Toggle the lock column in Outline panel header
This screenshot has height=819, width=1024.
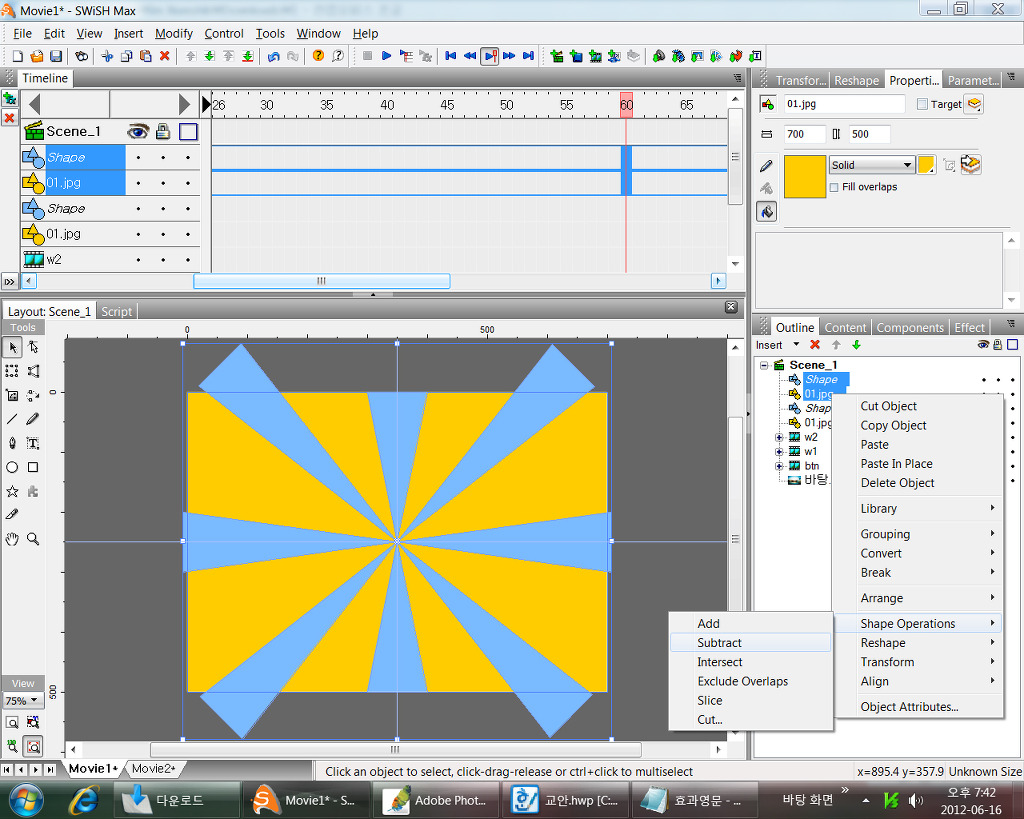point(998,345)
